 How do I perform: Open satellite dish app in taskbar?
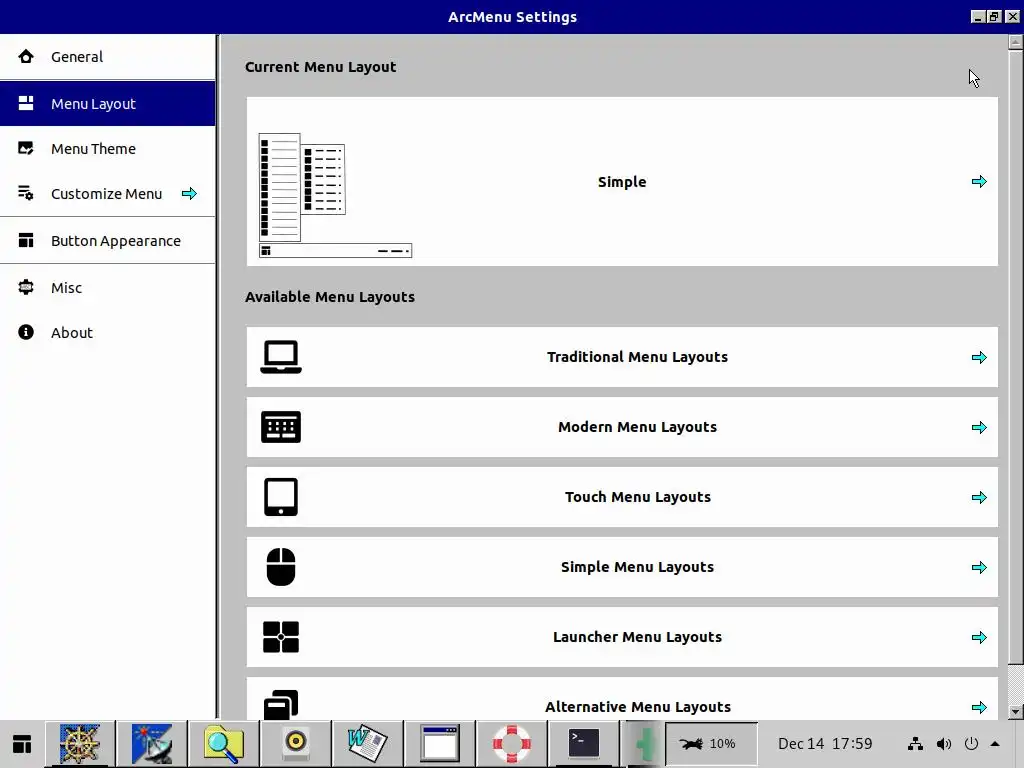tap(152, 744)
